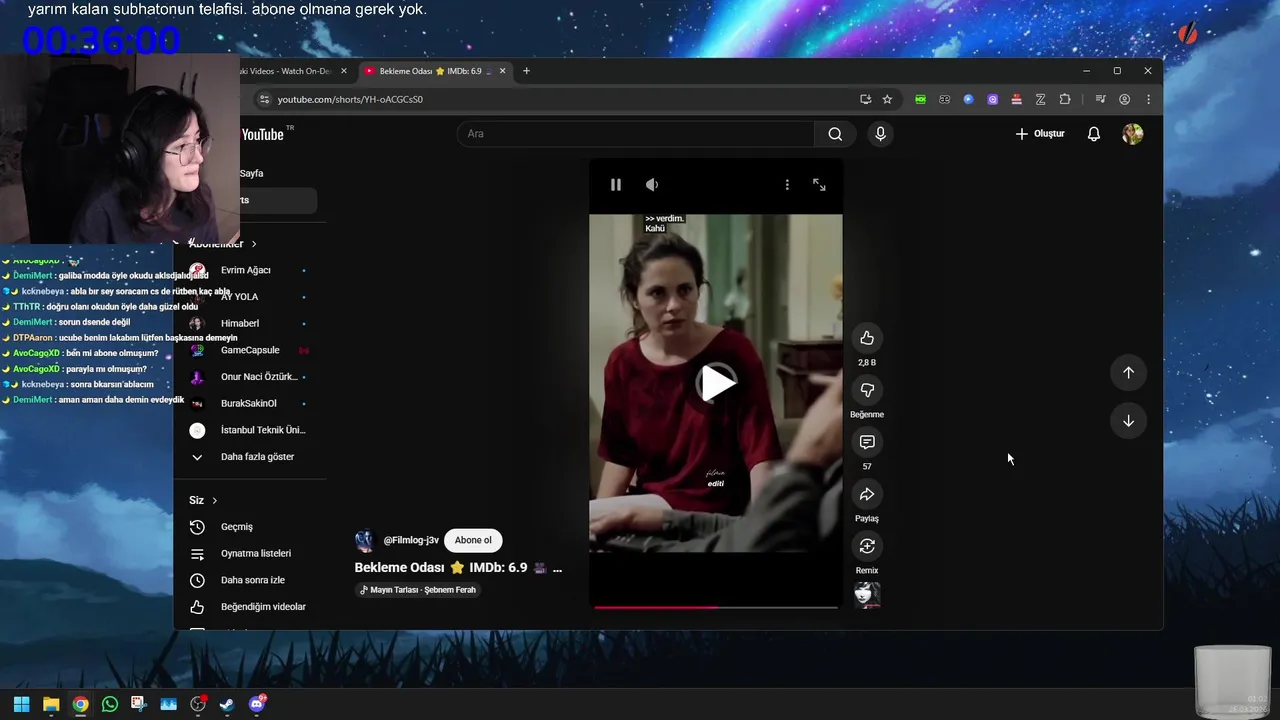Open the YouTube account avatar menu
Image resolution: width=1280 pixels, height=720 pixels.
(x=1132, y=134)
